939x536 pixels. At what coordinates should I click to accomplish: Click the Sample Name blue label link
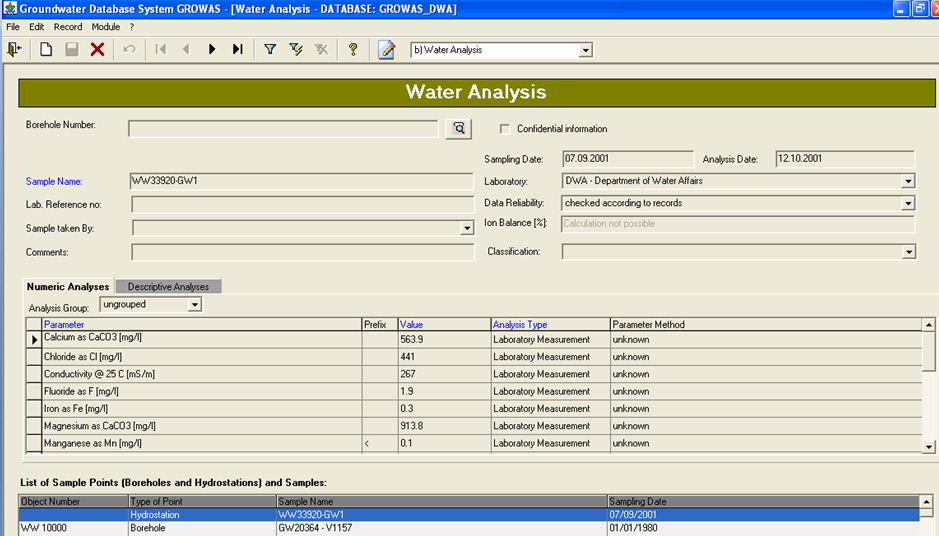[54, 182]
